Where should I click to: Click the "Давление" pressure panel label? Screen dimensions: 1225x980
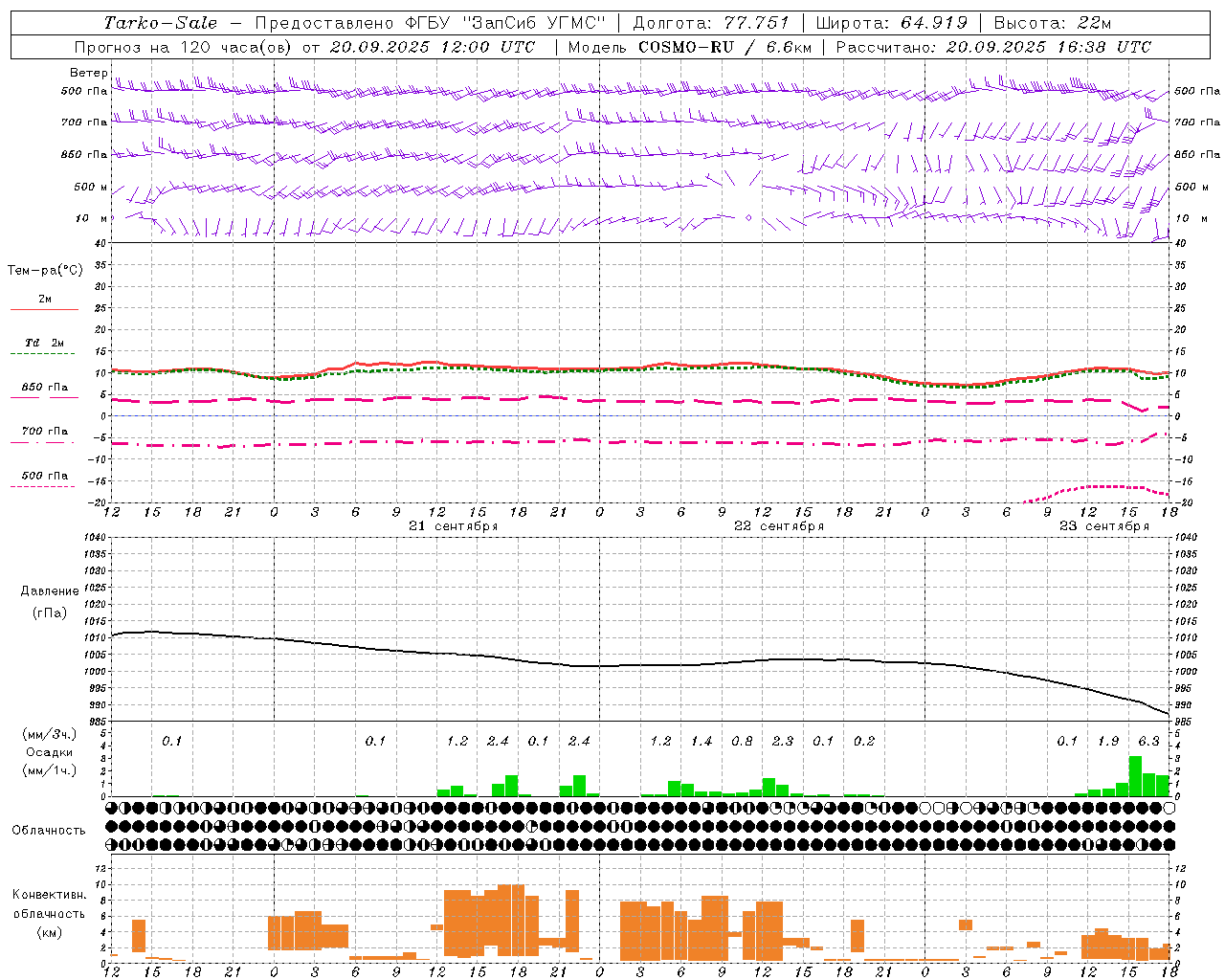(x=50, y=591)
